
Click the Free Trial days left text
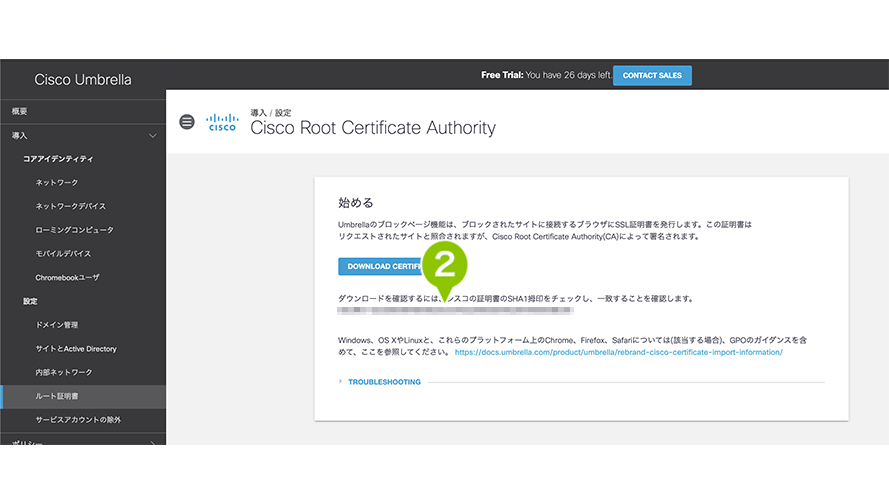coord(546,75)
